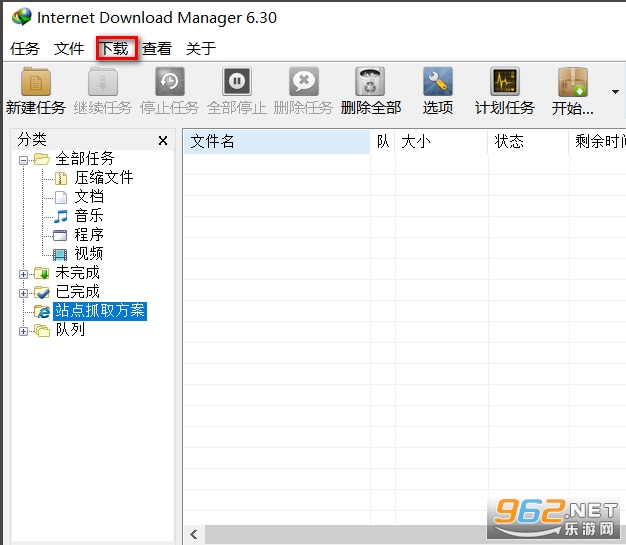Select the 视频 category
Screen dimensions: 626x545
[x=89, y=254]
